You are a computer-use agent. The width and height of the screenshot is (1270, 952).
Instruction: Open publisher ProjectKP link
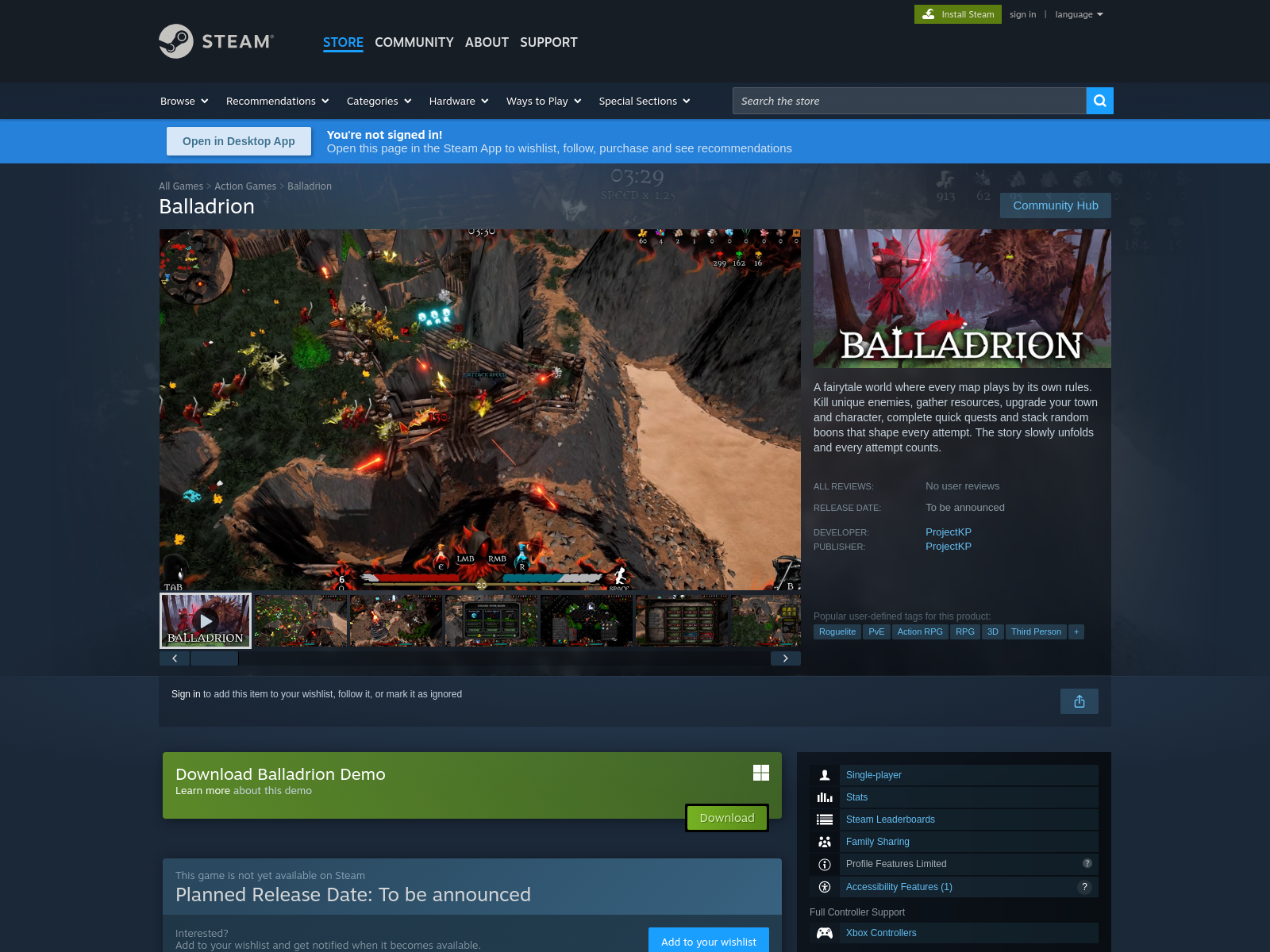pyautogui.click(x=949, y=547)
